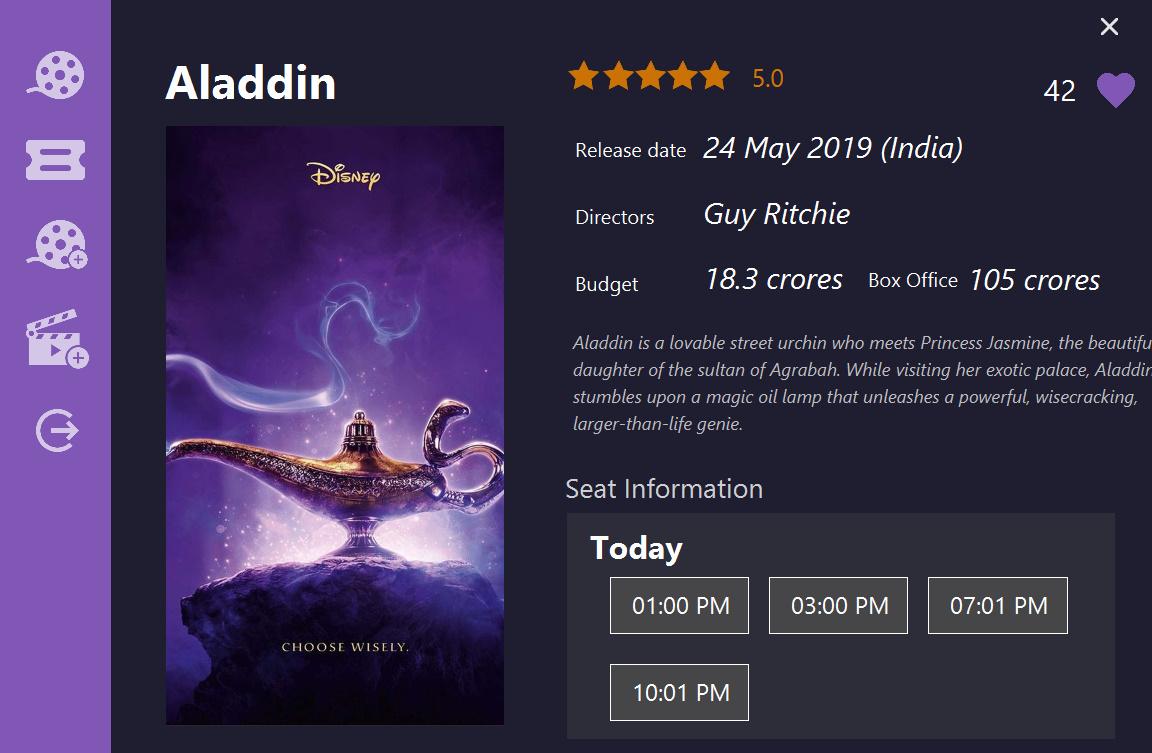Open the movies film reel sidebar icon
Image resolution: width=1152 pixels, height=753 pixels.
click(x=56, y=75)
